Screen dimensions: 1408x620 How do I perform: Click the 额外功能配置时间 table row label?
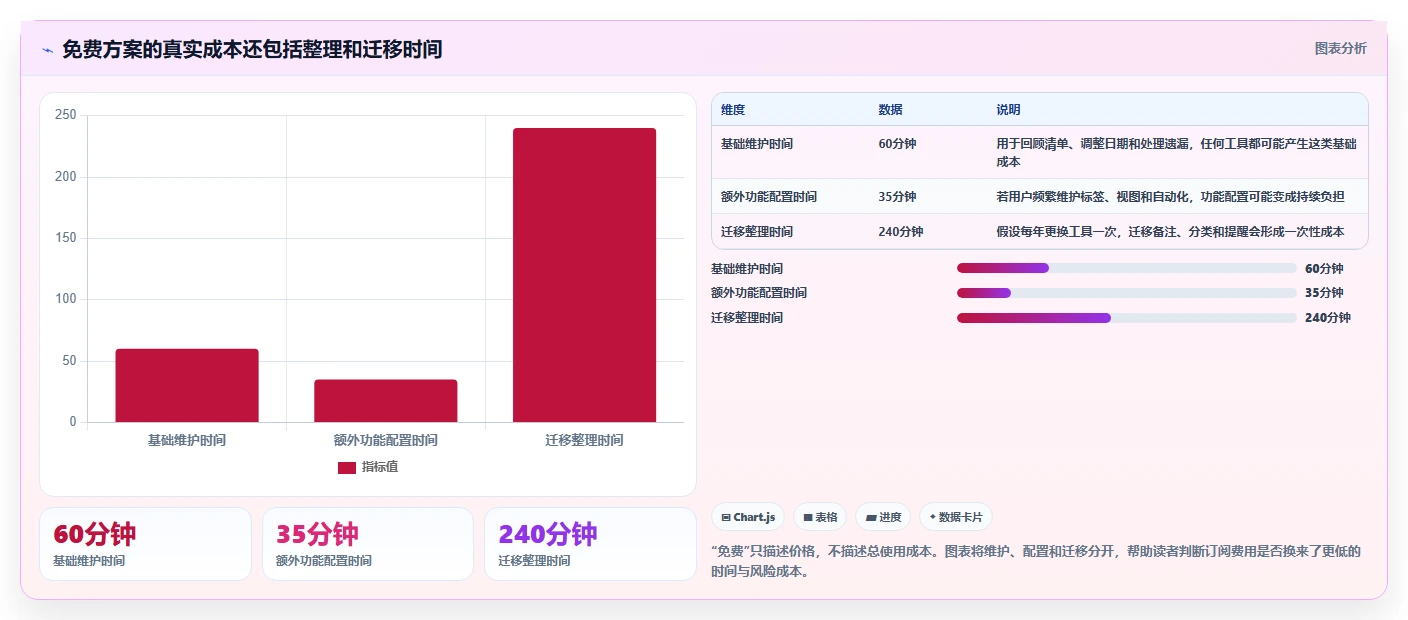click(x=769, y=197)
